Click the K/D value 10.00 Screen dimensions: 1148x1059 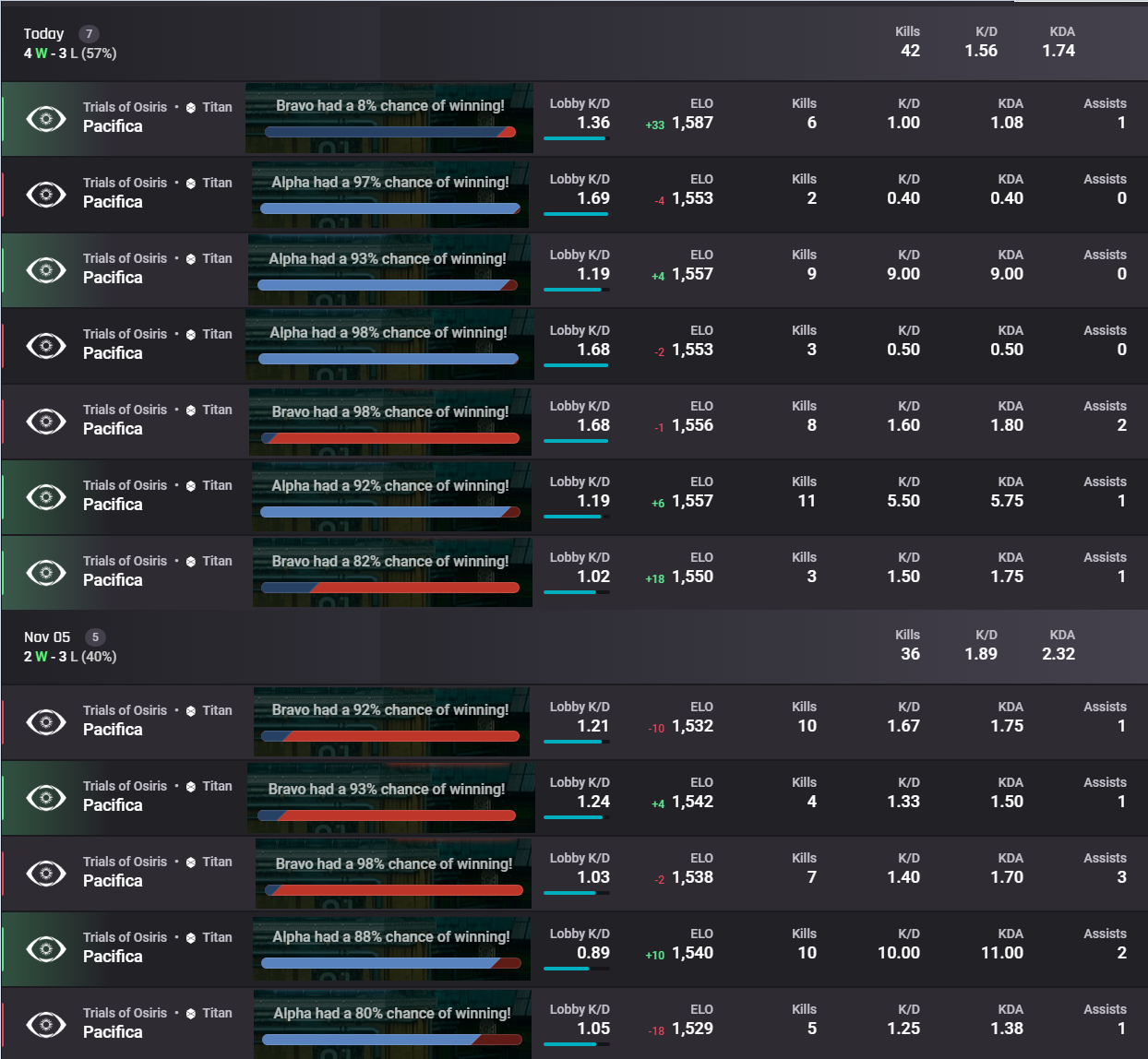click(899, 953)
